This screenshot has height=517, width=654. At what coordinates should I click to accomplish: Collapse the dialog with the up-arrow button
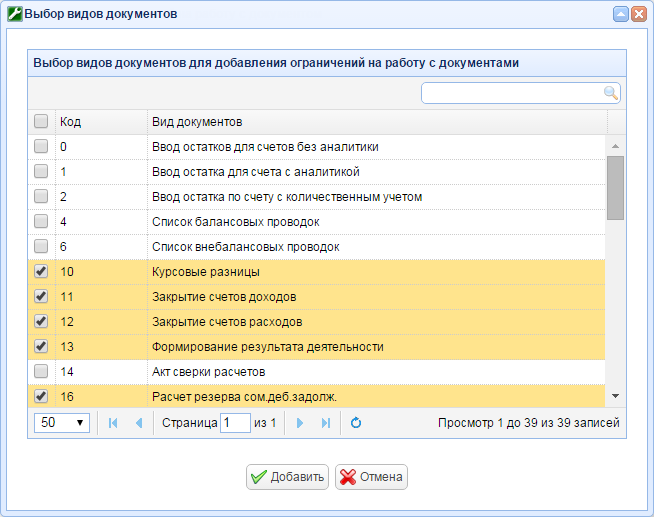tap(621, 14)
